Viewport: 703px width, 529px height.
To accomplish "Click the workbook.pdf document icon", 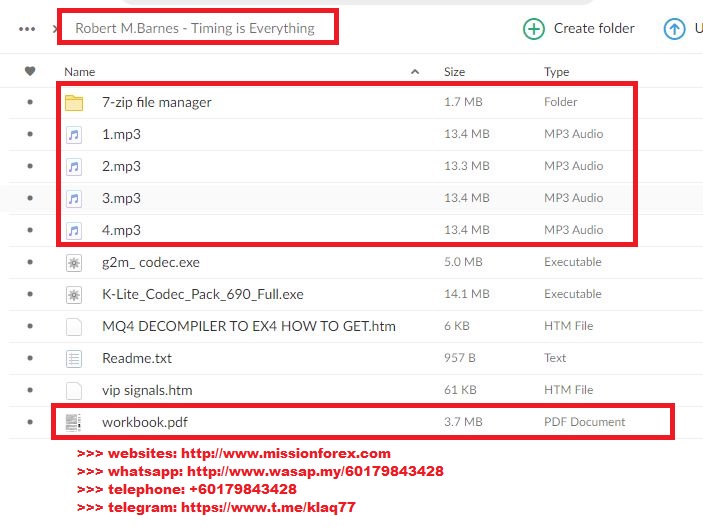I will 74,423.
